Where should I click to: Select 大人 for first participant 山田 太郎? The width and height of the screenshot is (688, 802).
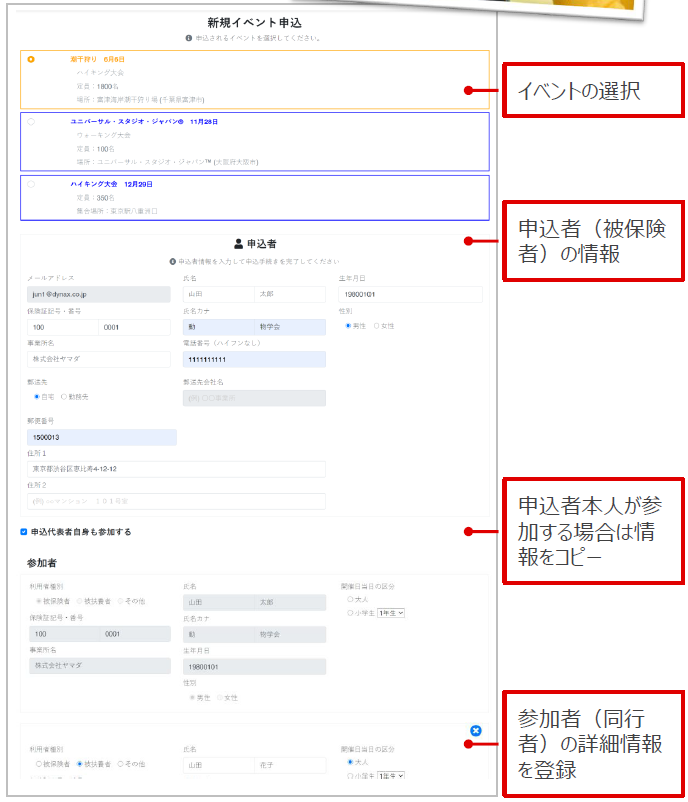[x=350, y=599]
